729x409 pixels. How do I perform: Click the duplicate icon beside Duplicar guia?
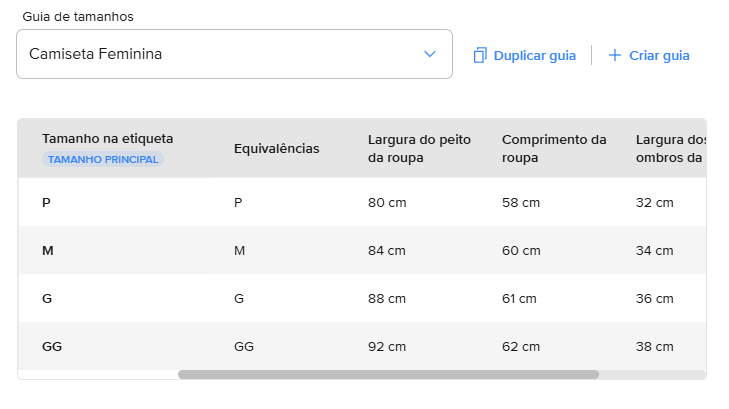[x=481, y=55]
